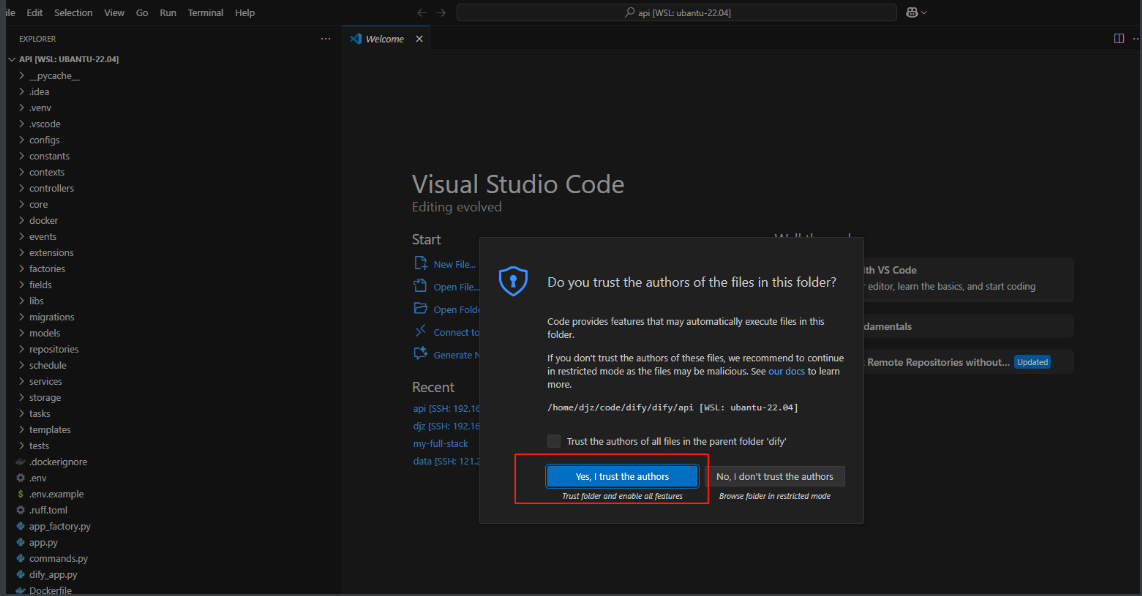Click the Open Folder icon
Image resolution: width=1142 pixels, height=596 pixels.
[x=420, y=308]
